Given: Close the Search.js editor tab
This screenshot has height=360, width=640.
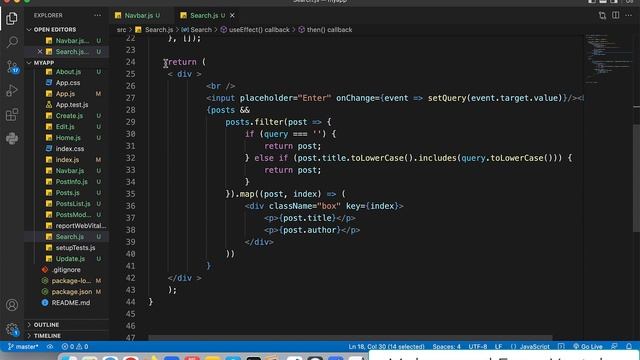Looking at the screenshot, I should click(232, 16).
